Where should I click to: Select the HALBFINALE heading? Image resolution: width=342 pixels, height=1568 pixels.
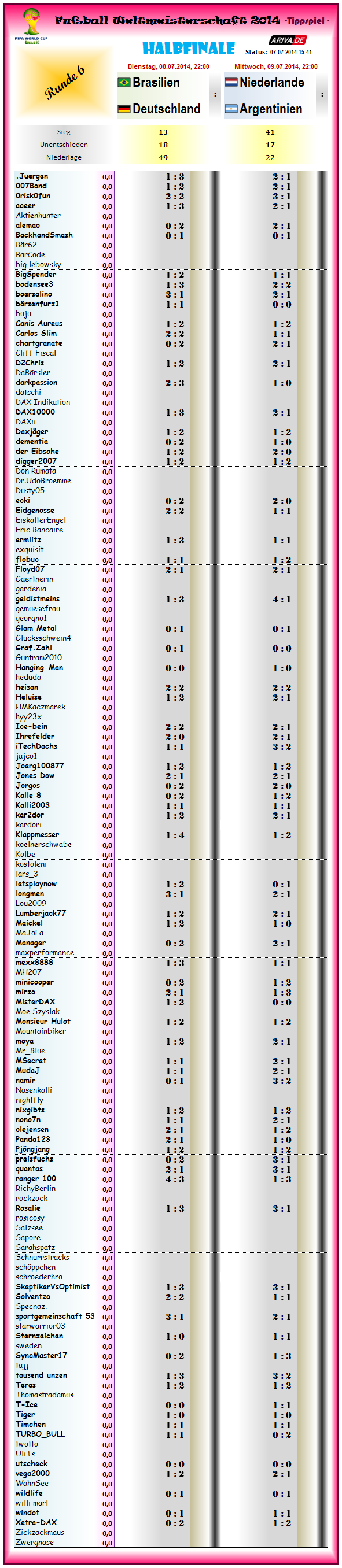[x=189, y=48]
